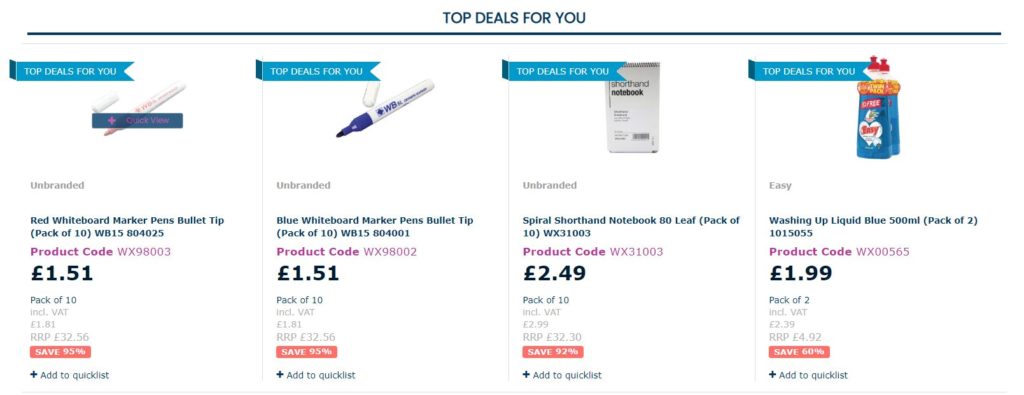Open Easy washing up liquid image
The image size is (1024, 395).
coord(878,108)
